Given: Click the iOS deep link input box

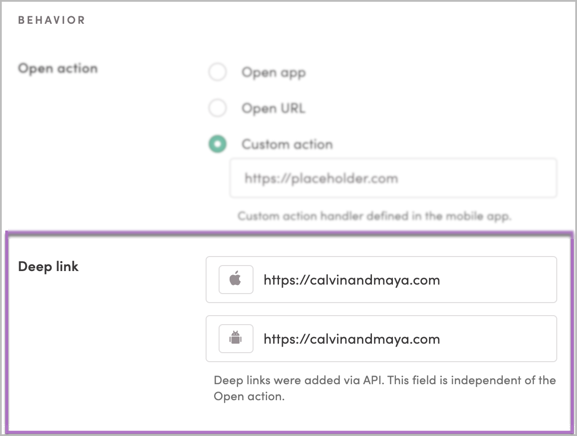Looking at the screenshot, I should tap(381, 280).
